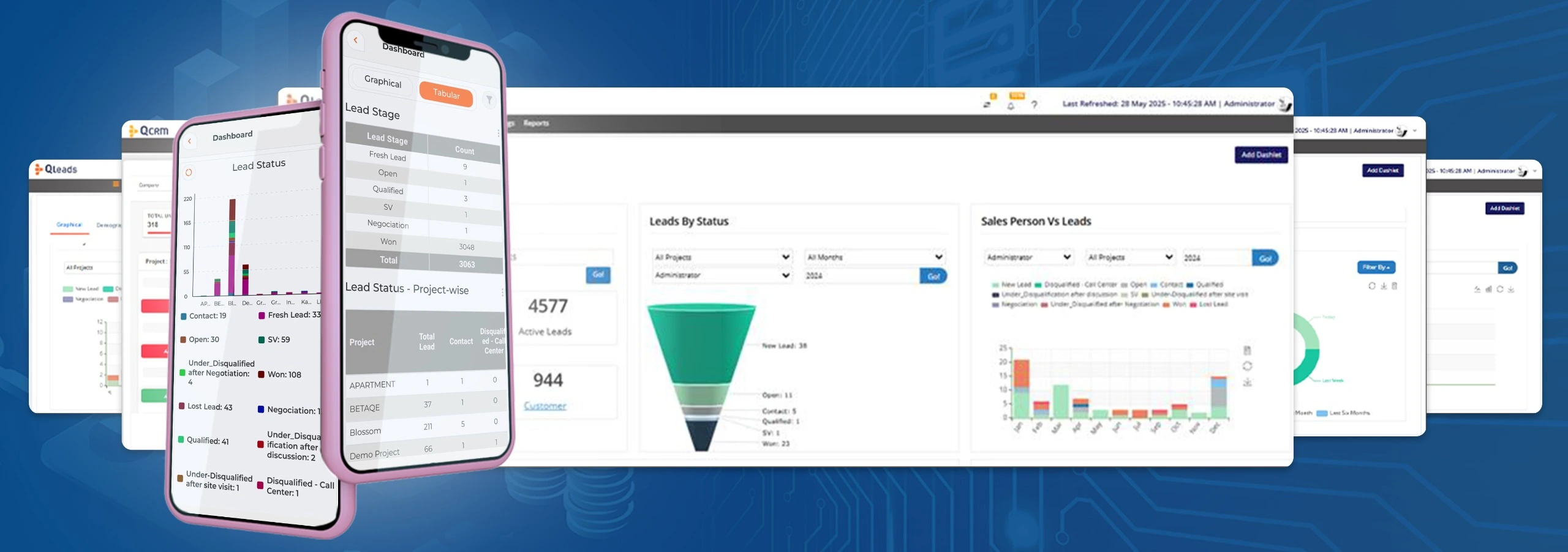
Task: Click the 2024 year field under Leads By Status
Action: tap(862, 276)
